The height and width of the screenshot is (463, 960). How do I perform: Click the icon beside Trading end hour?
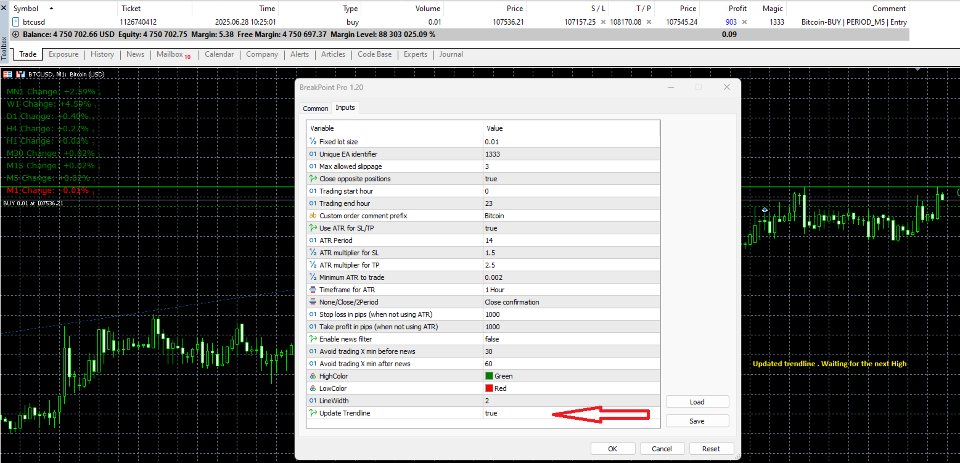(x=313, y=203)
